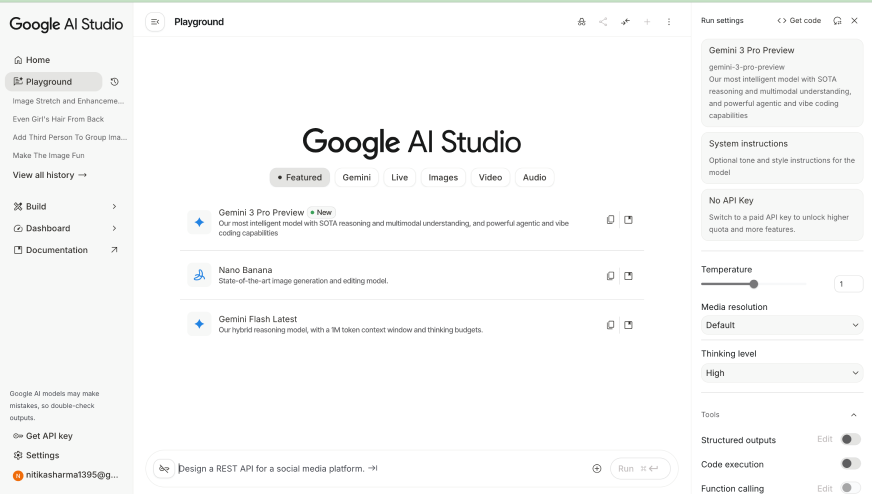
Task: Copy the Nano Banana model name
Action: point(610,276)
